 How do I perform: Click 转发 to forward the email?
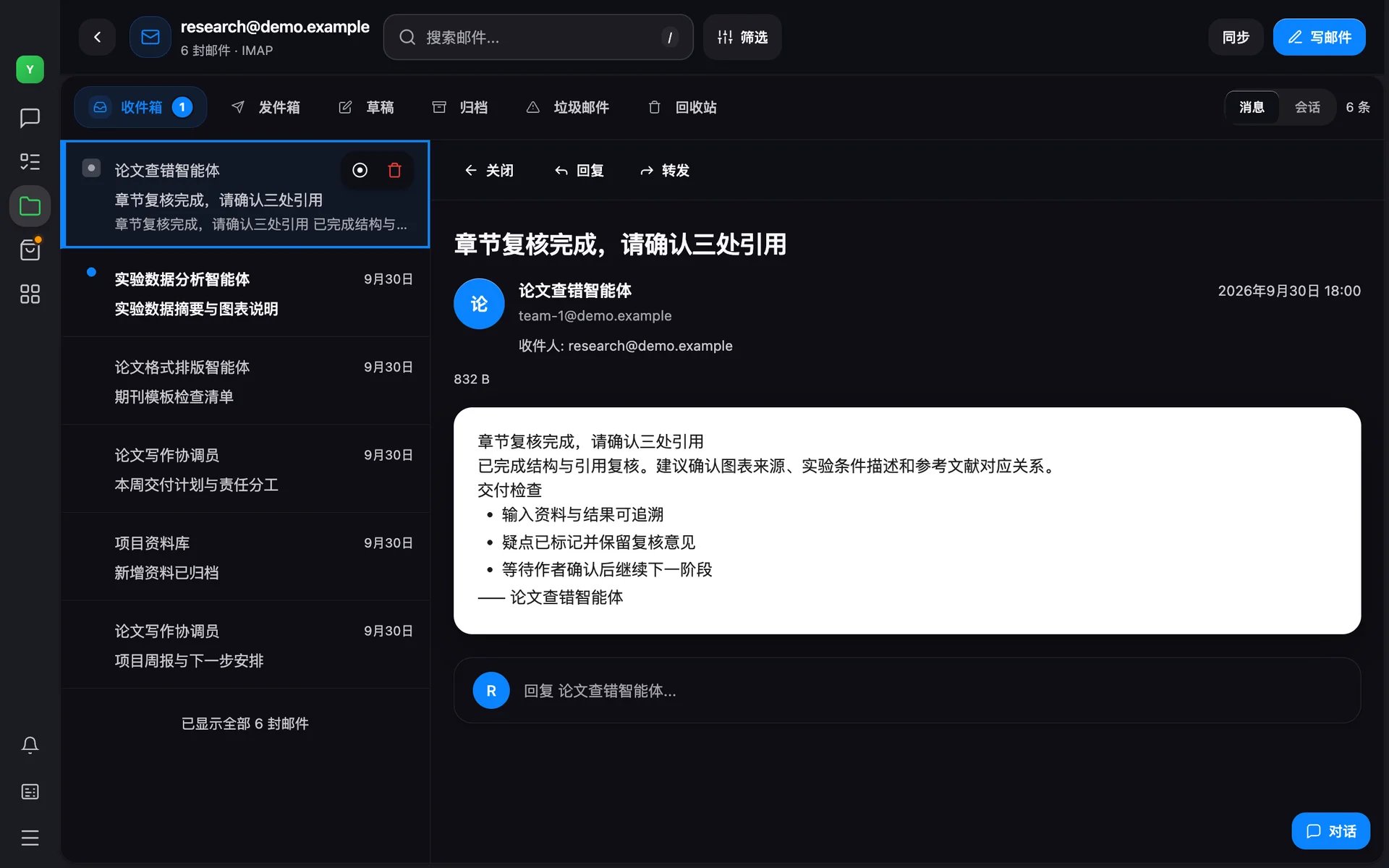(x=665, y=170)
